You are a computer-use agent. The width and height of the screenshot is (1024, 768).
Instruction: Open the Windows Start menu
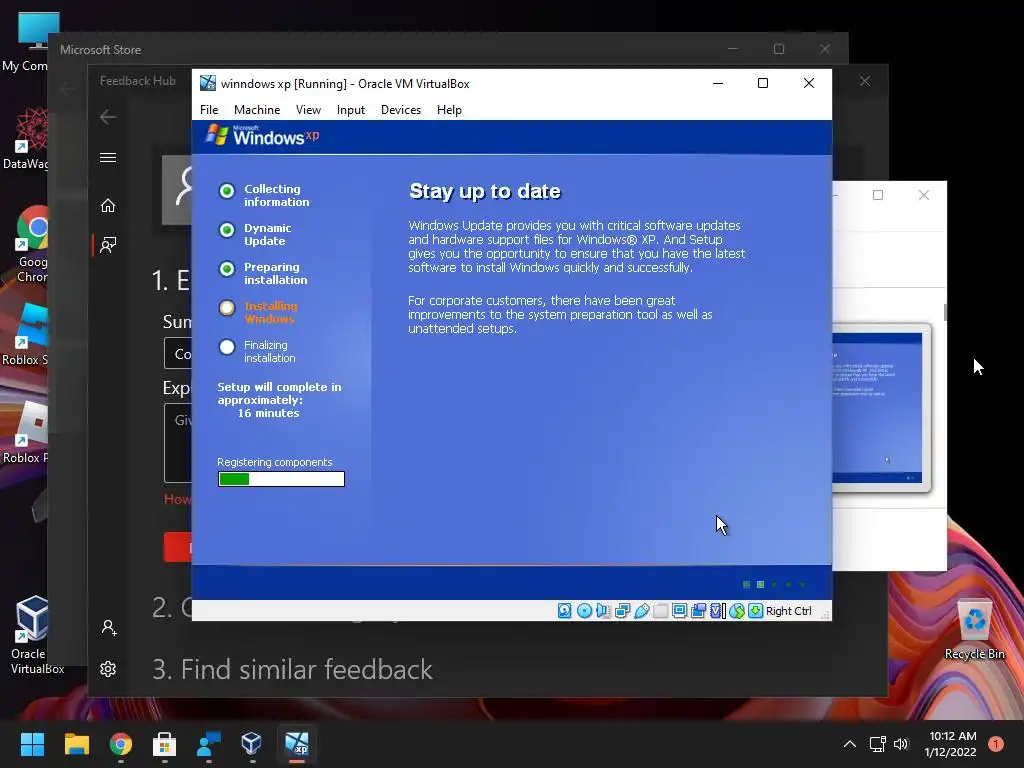point(32,744)
